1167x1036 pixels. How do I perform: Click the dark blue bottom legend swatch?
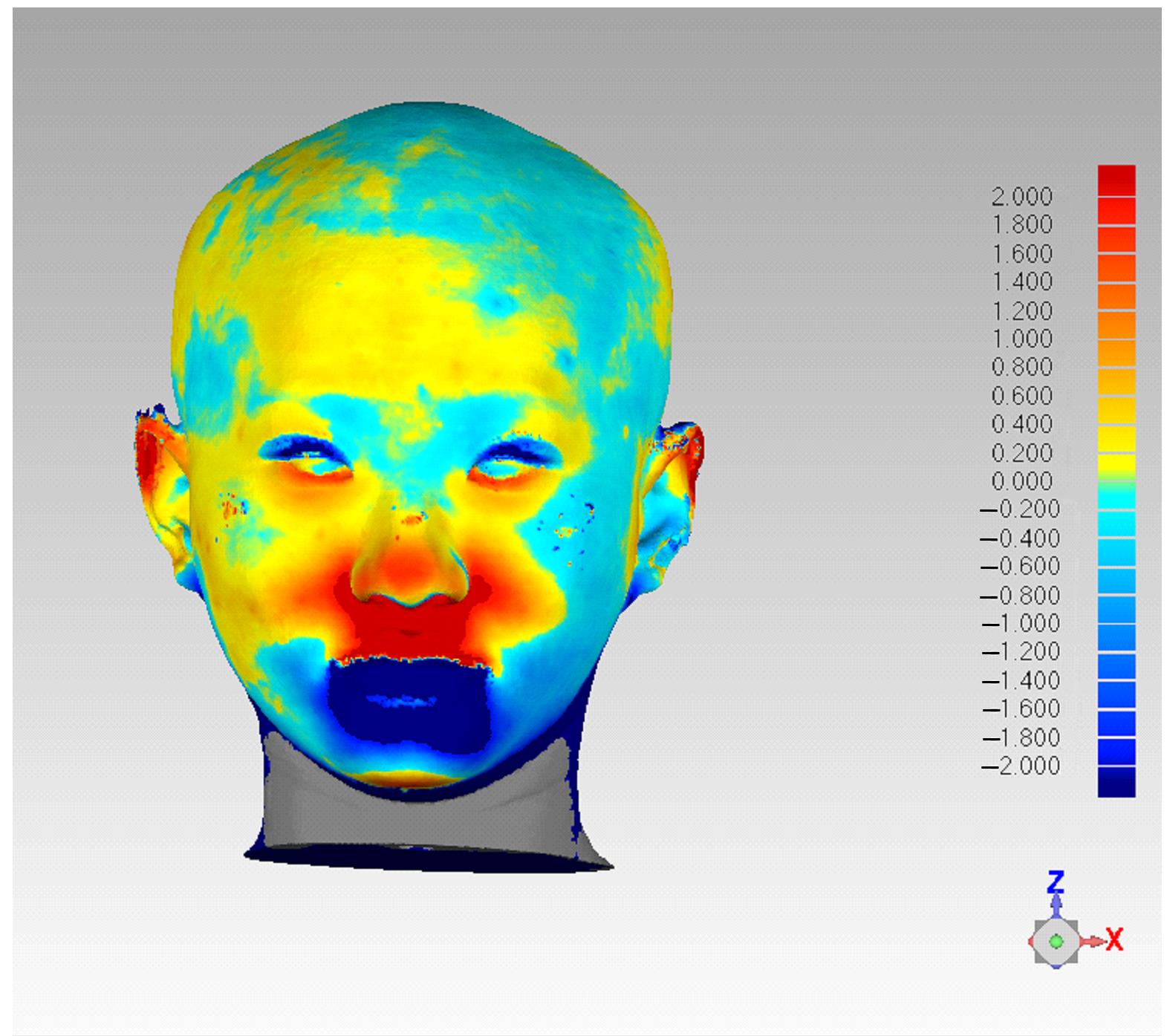(1116, 782)
